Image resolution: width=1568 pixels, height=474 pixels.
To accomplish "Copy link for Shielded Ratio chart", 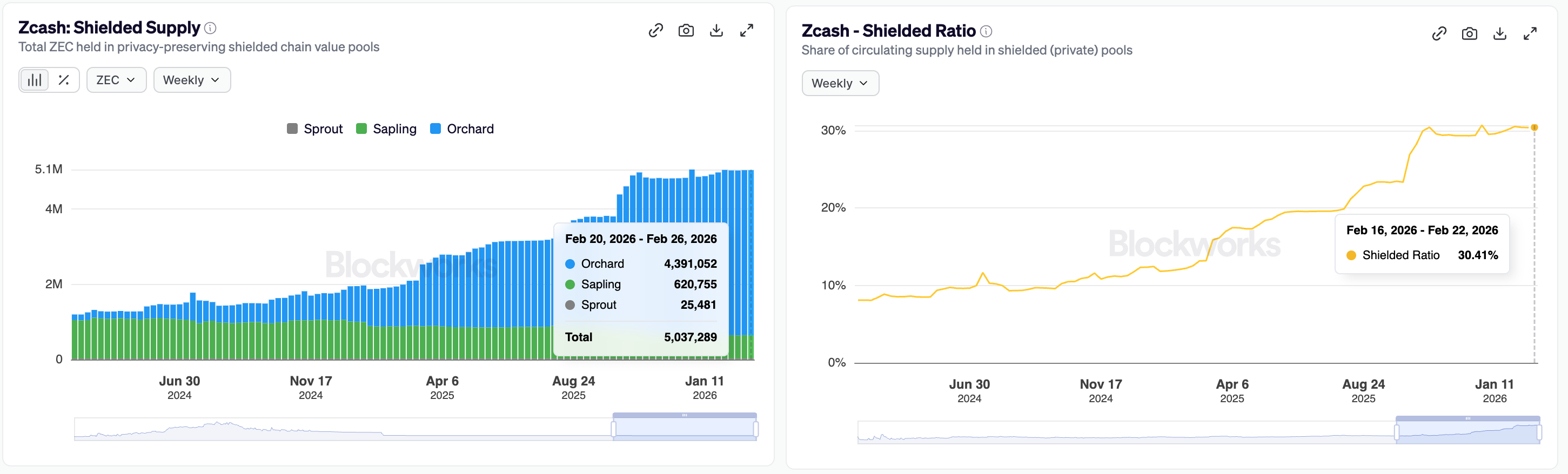I will pyautogui.click(x=1439, y=33).
